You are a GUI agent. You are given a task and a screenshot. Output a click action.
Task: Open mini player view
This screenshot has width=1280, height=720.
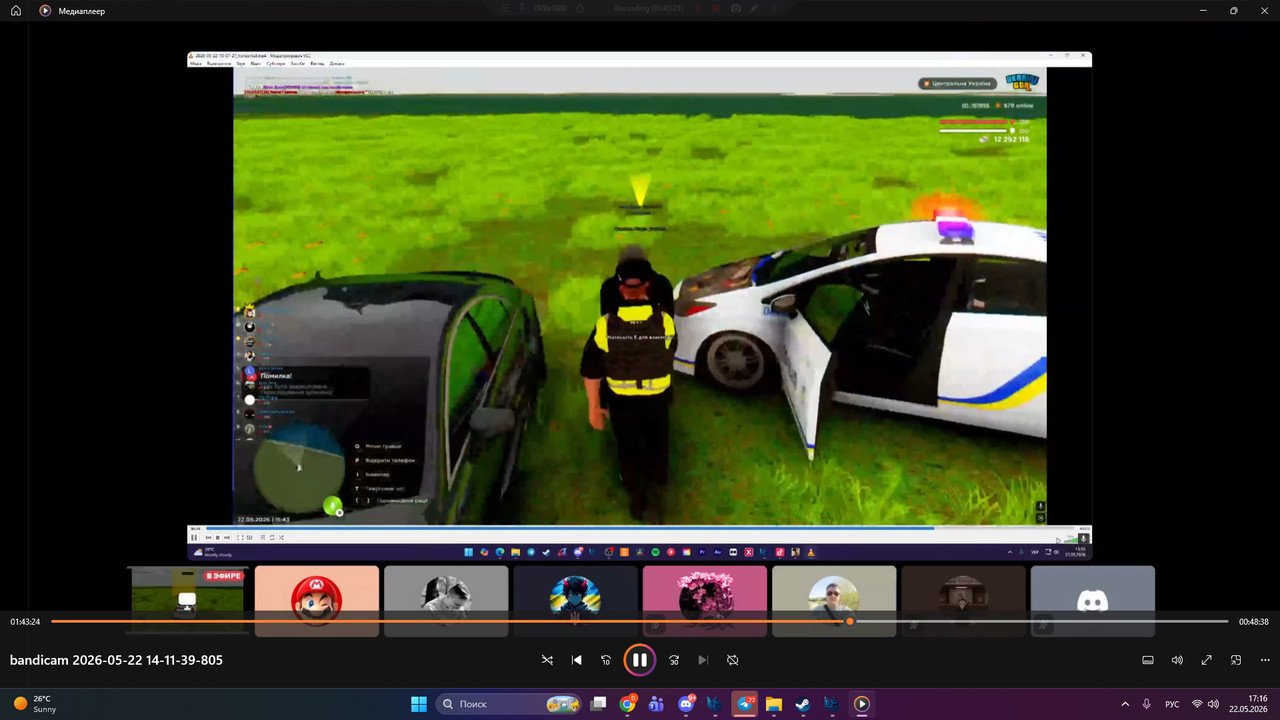1236,660
